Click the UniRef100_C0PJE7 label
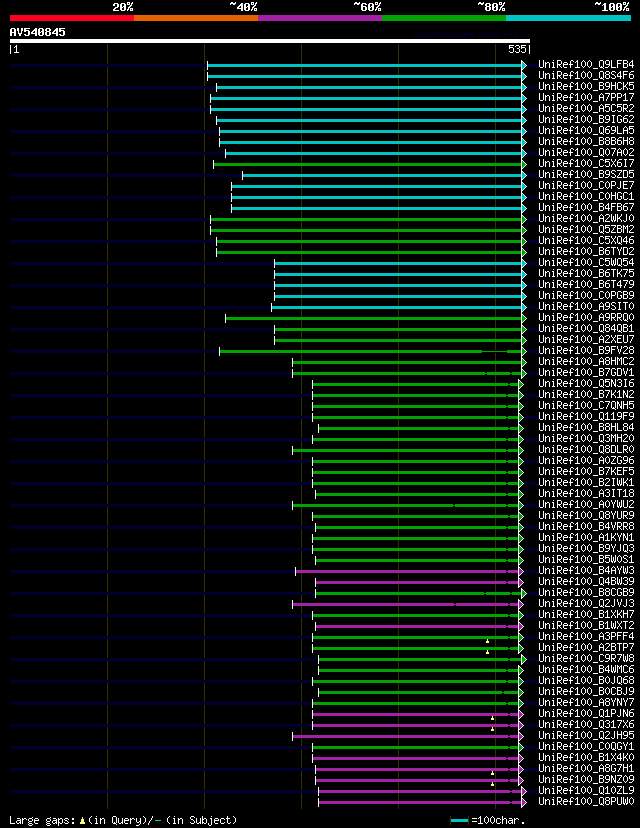 (586, 185)
